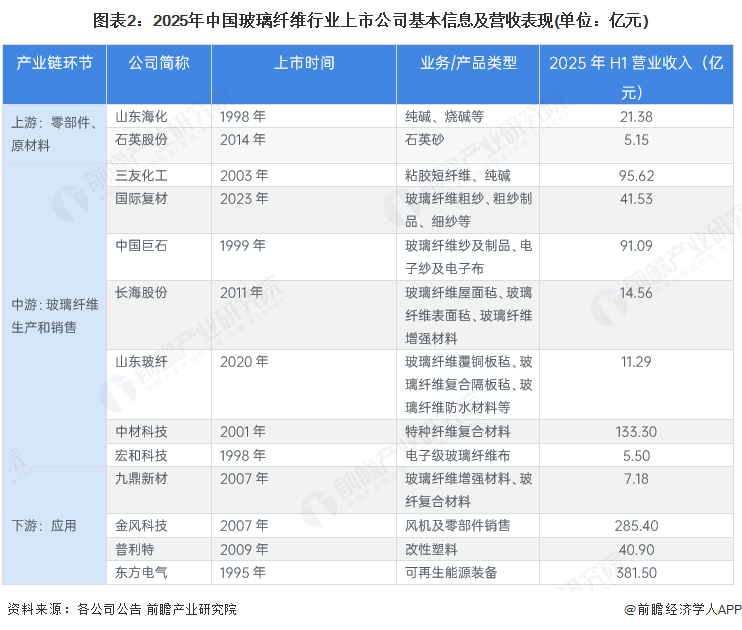This screenshot has height=630, width=742.
Task: Select company name 国际复材
Action: [141, 199]
